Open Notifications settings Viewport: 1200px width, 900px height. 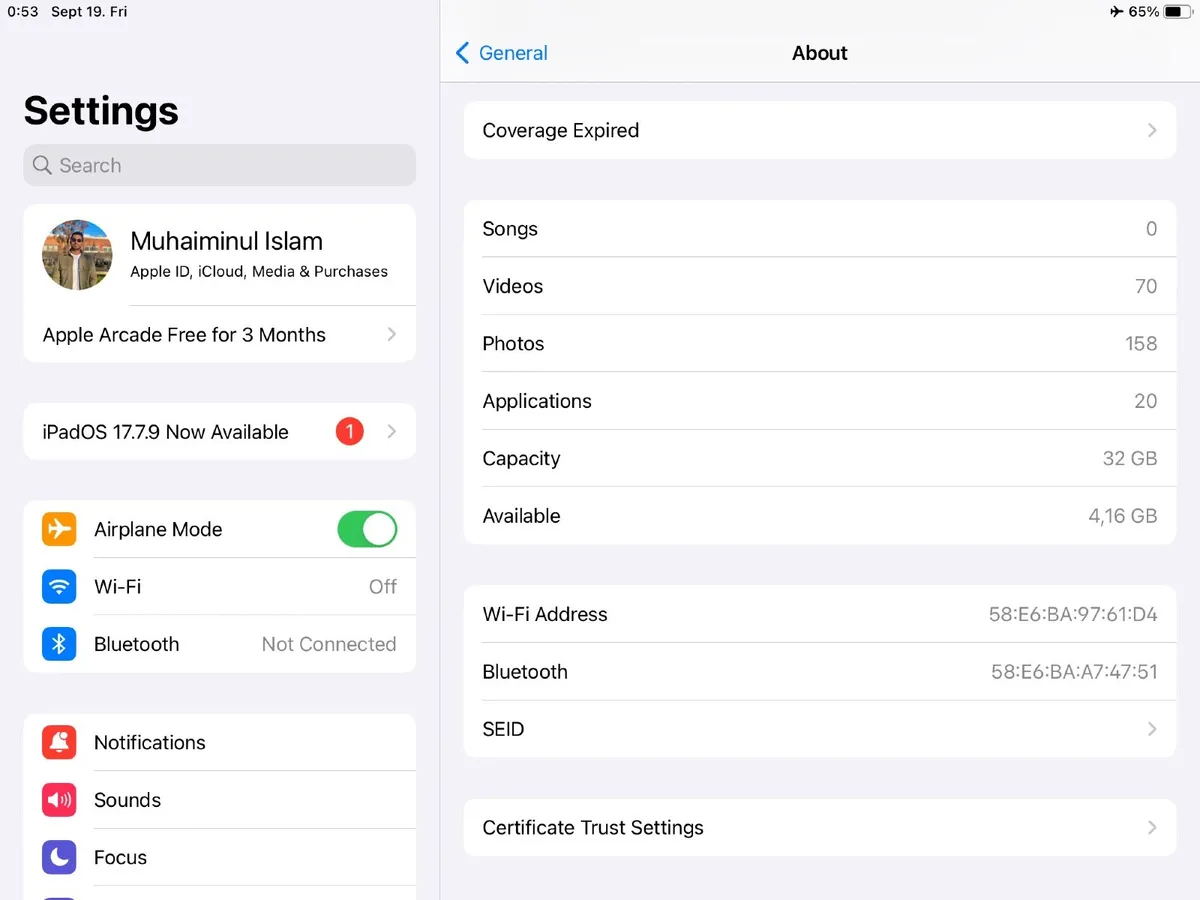point(219,742)
